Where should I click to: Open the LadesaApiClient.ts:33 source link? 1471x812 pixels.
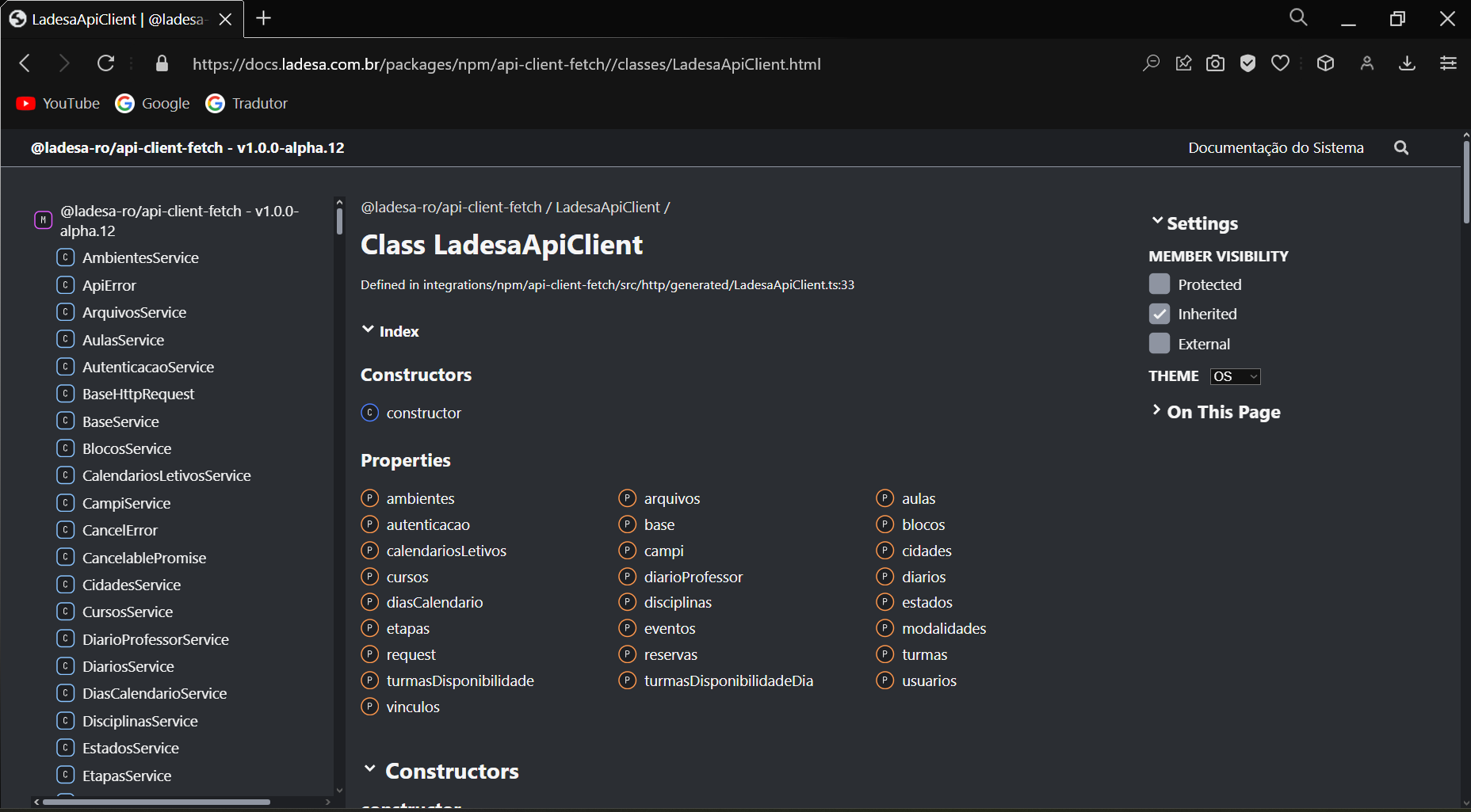pos(639,285)
